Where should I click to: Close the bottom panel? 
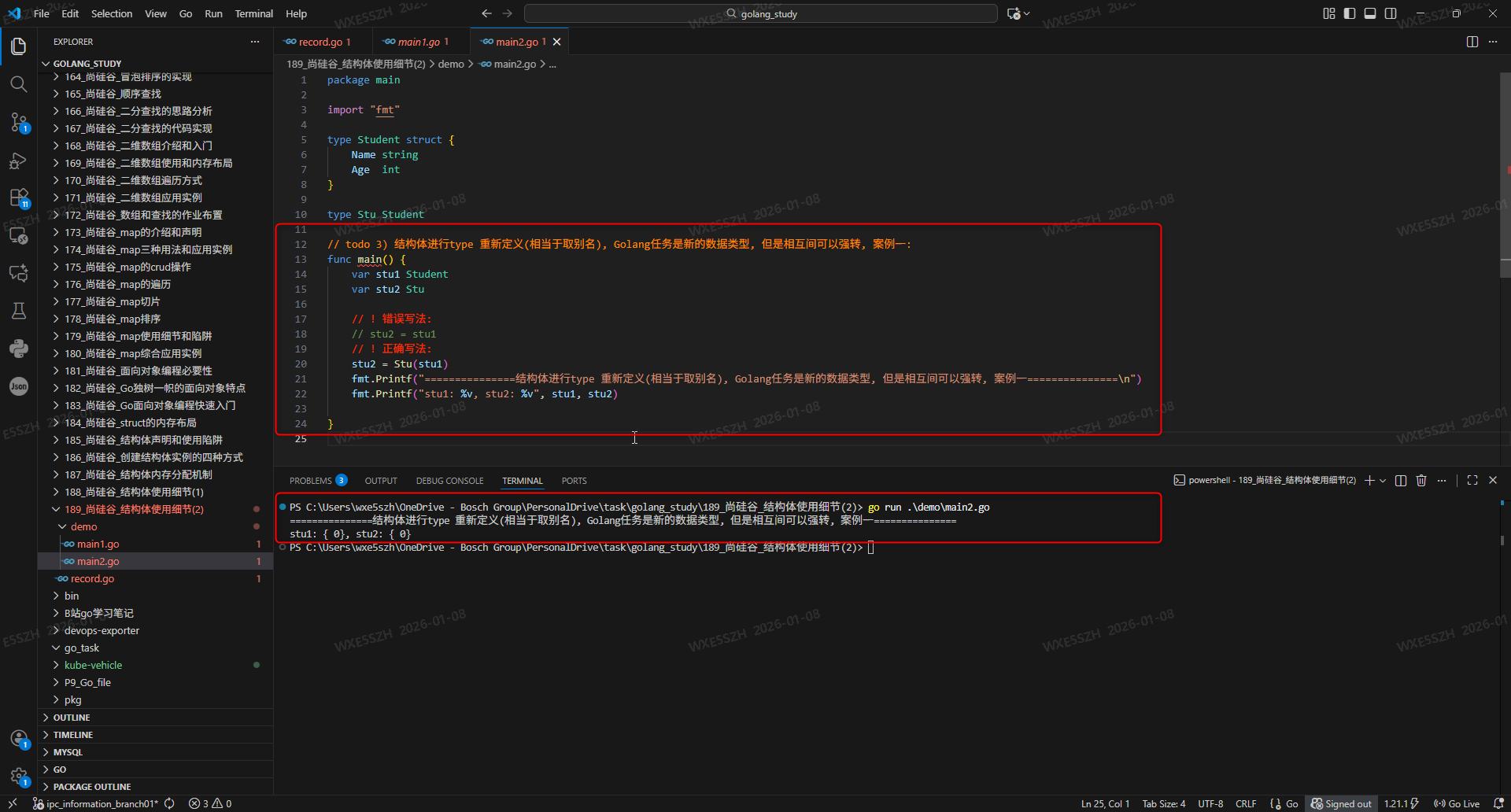[1493, 480]
